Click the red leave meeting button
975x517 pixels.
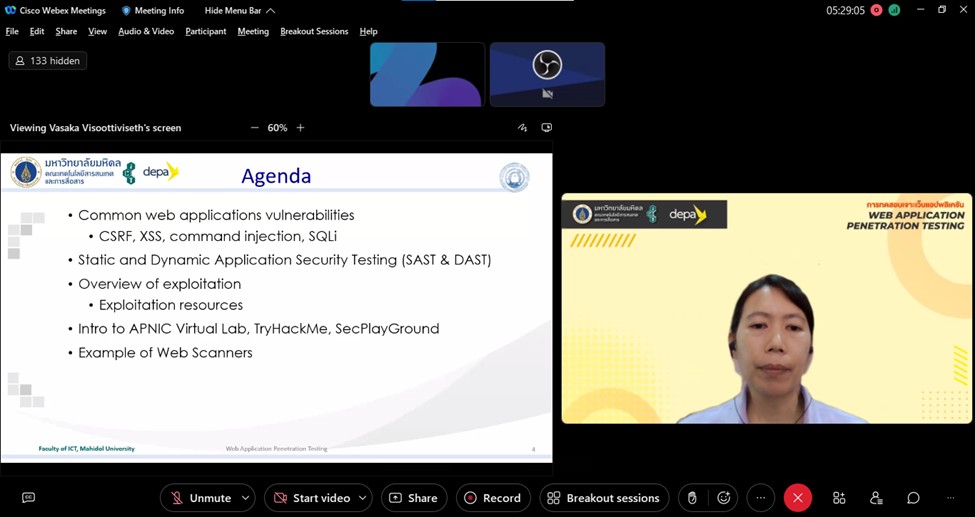coord(797,498)
